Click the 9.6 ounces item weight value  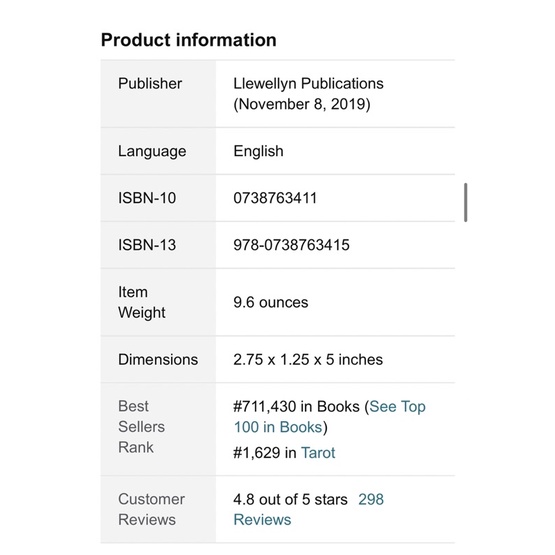point(271,302)
